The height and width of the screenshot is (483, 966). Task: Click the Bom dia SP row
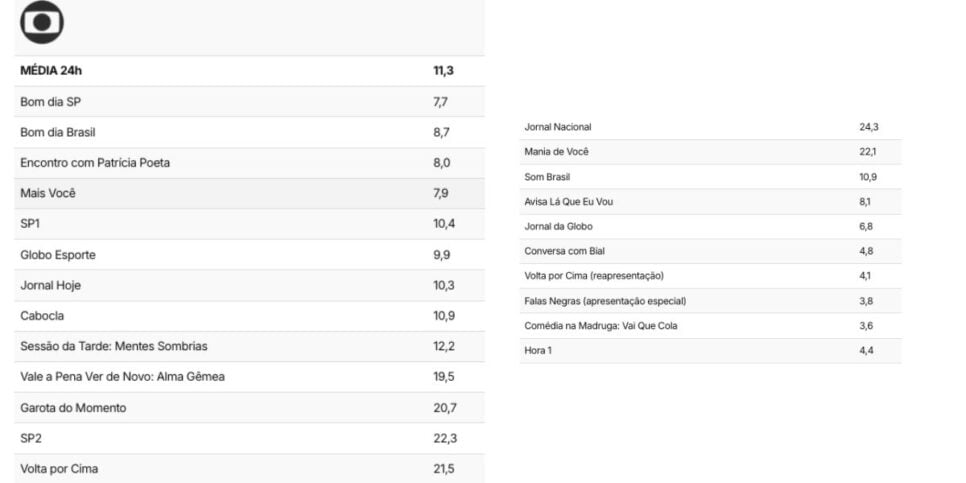tap(249, 102)
